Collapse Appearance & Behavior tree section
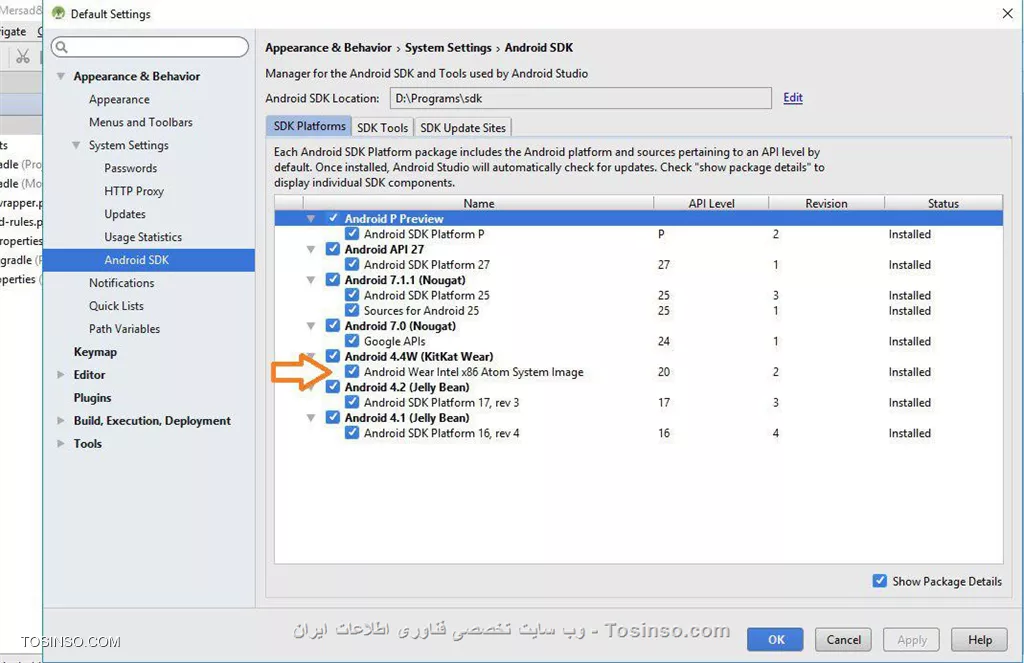Screen dimensions: 1024x663 tap(61, 76)
